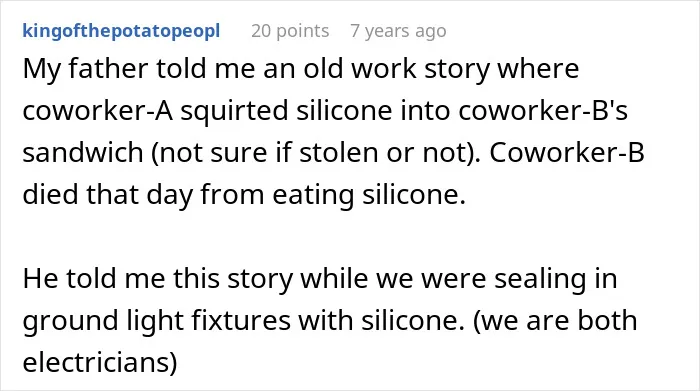Click the word father in the comment

point(108,69)
